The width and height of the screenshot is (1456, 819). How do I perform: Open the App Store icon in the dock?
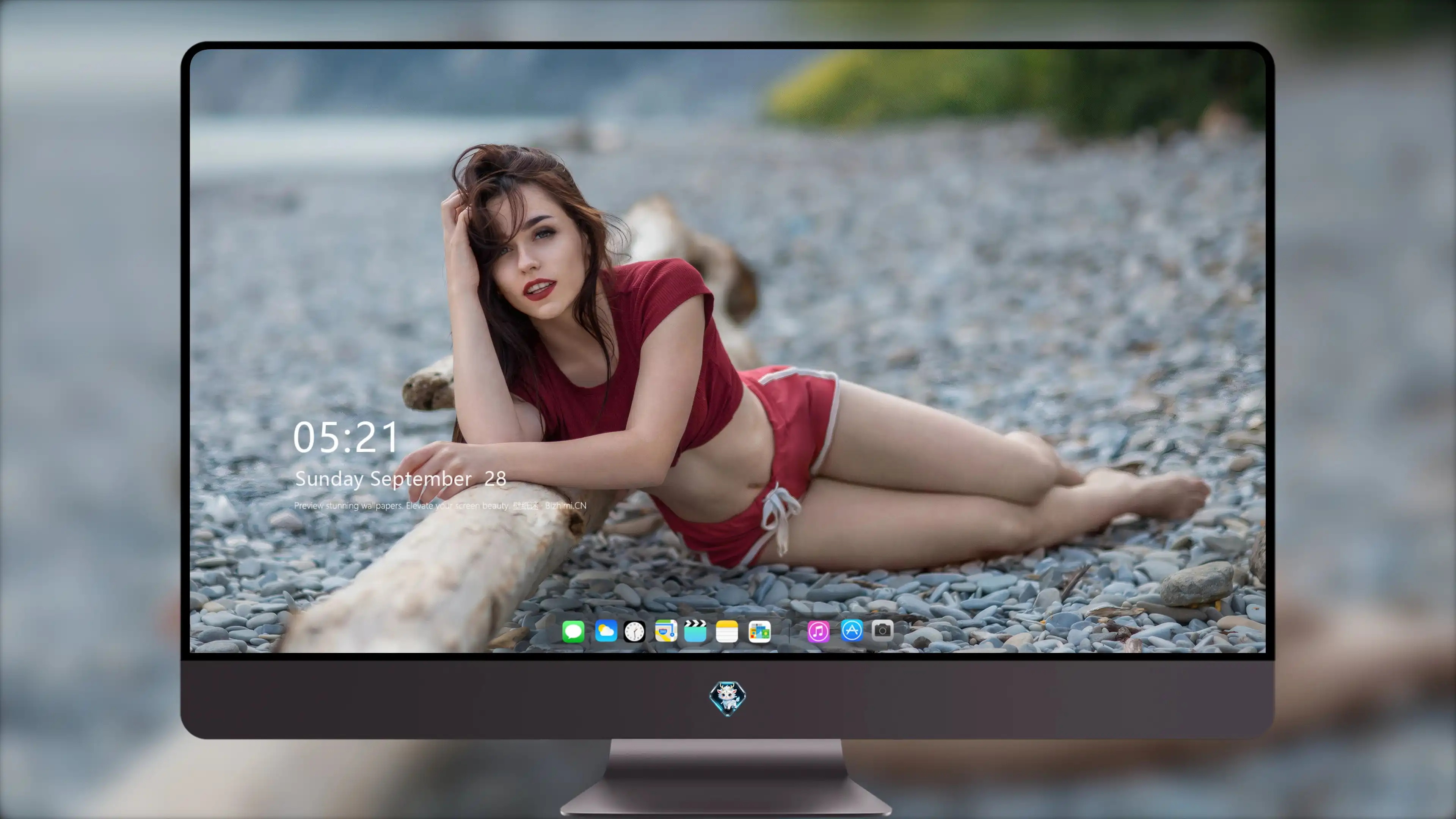point(852,630)
